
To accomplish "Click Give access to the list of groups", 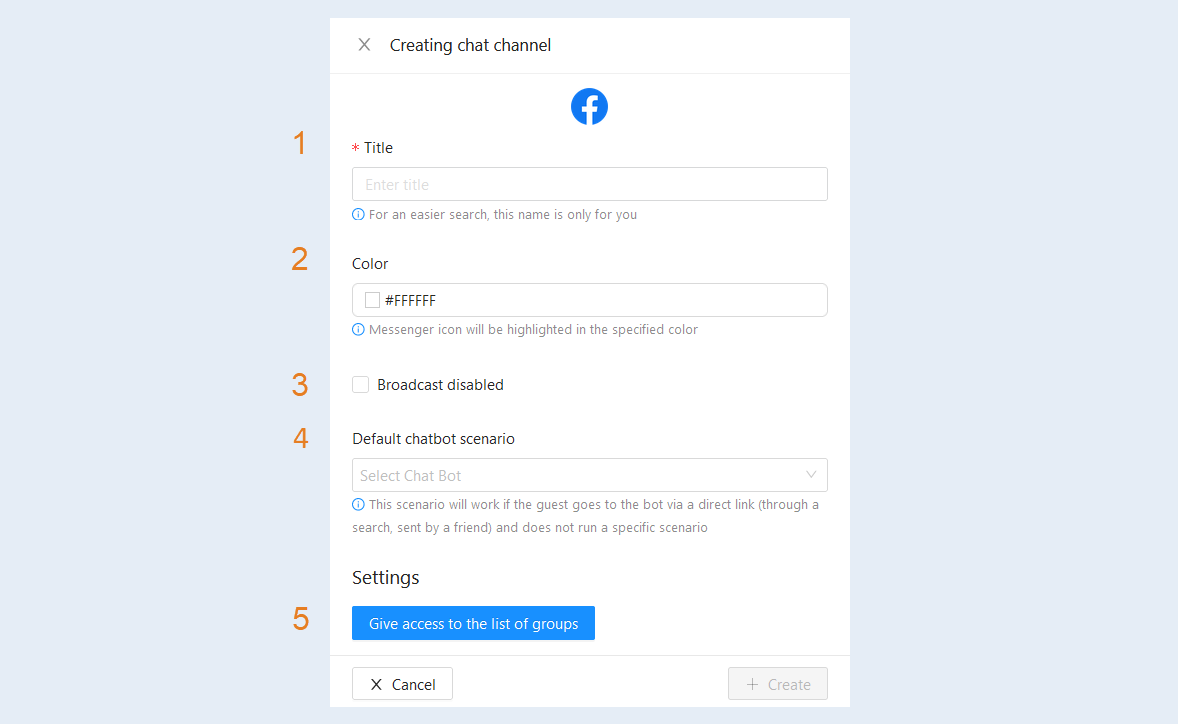I will coord(473,623).
